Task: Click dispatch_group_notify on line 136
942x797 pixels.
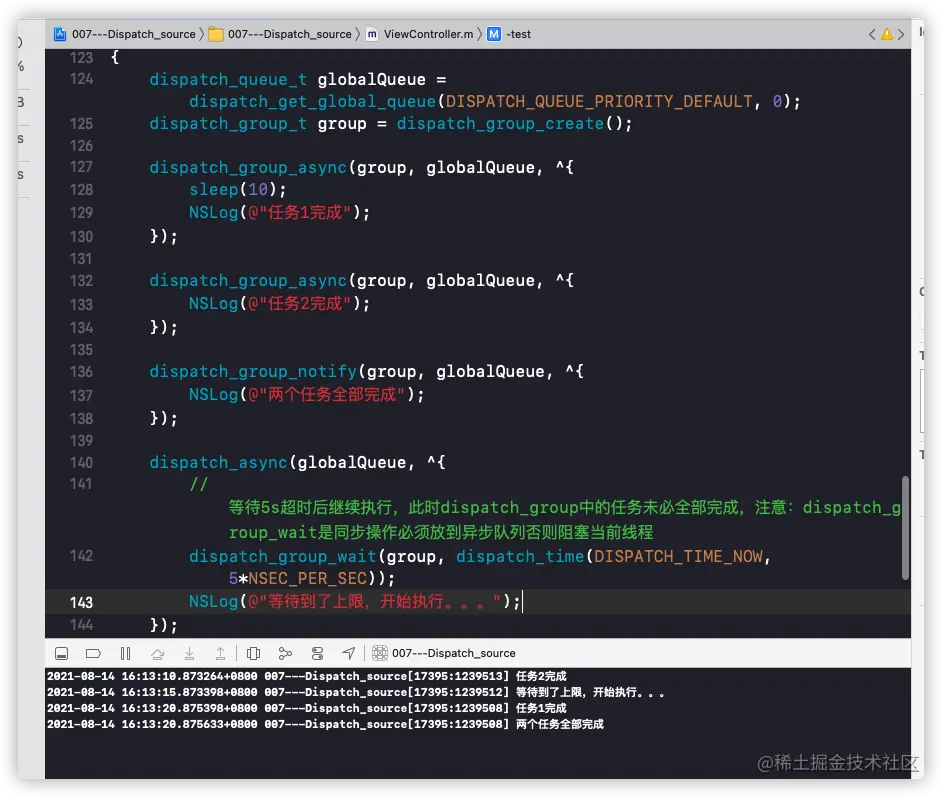Action: (253, 372)
